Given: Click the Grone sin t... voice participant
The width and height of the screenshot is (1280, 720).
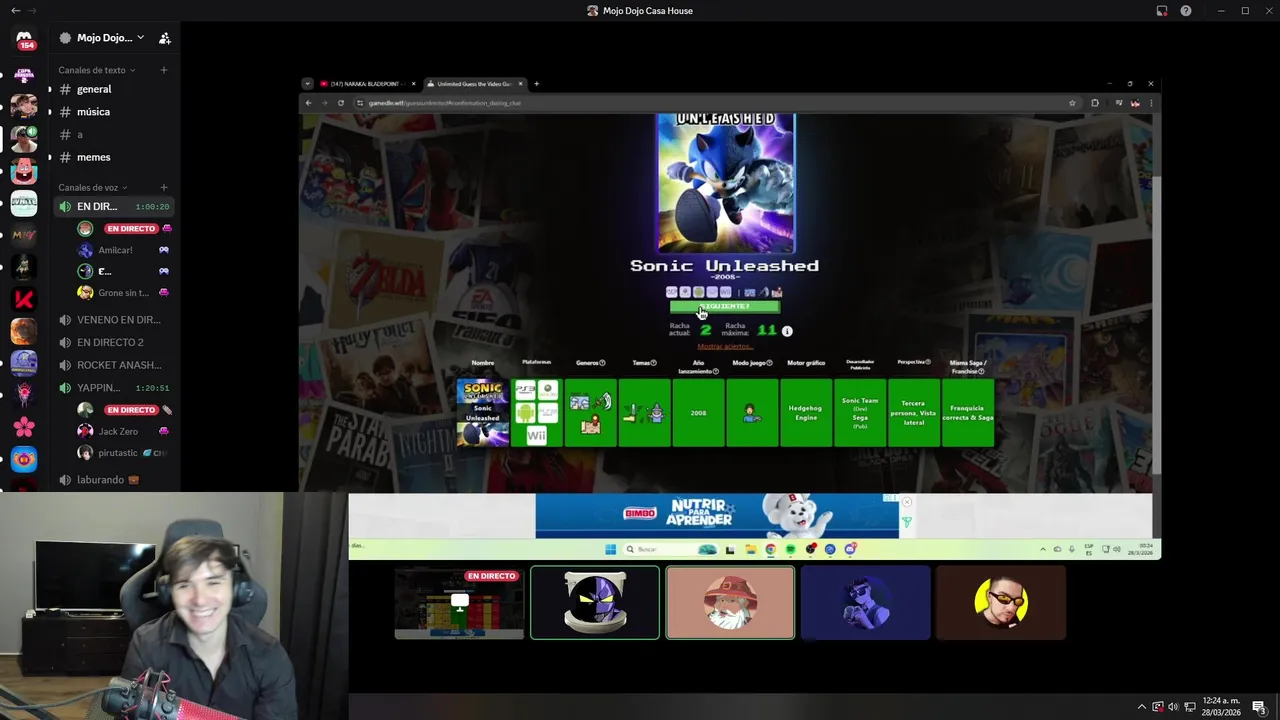Looking at the screenshot, I should click(x=124, y=292).
